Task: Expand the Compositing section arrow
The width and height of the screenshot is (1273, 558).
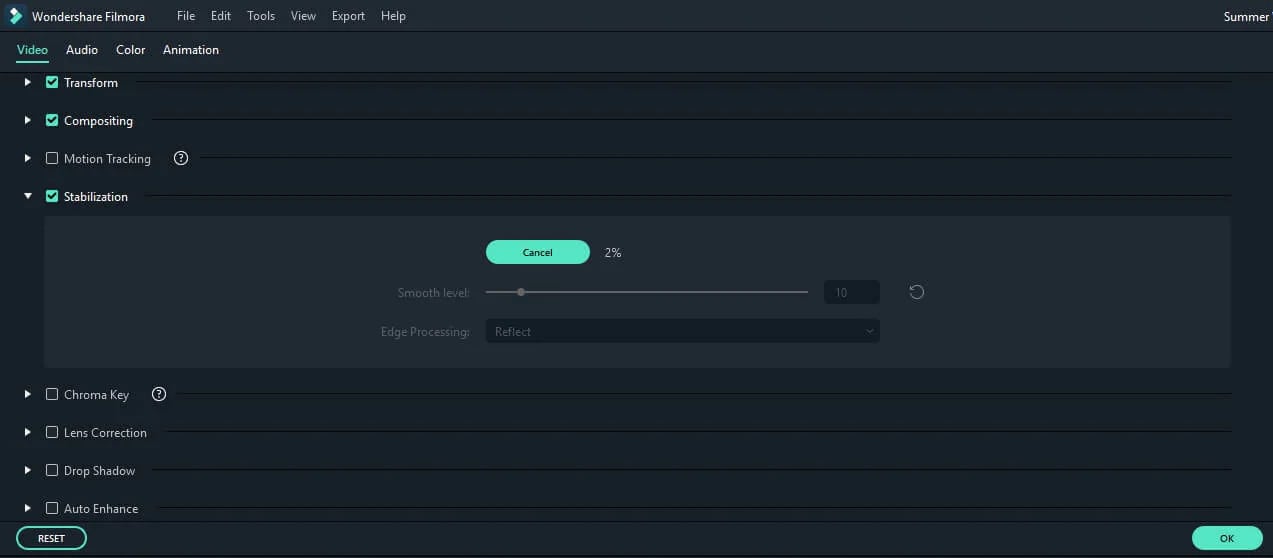Action: coord(28,120)
